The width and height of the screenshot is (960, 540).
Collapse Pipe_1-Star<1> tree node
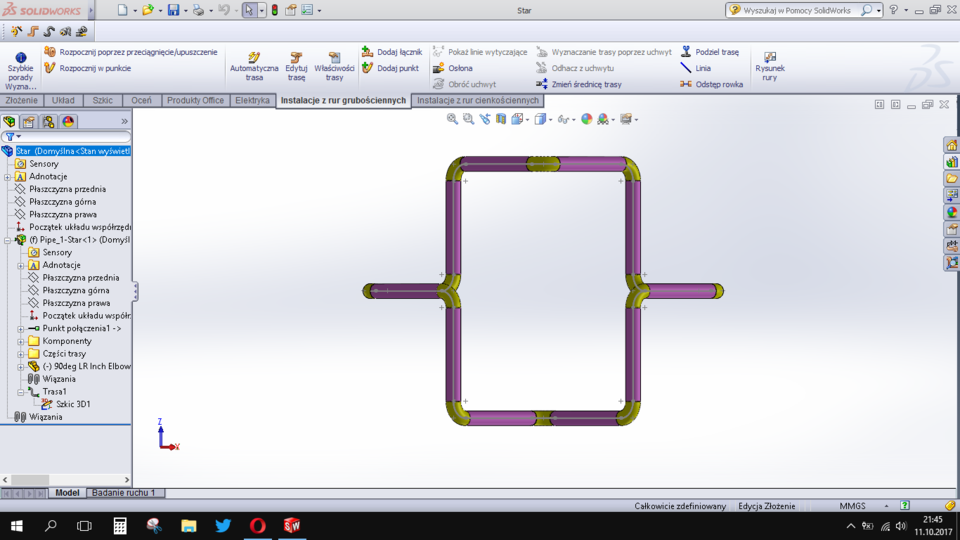pos(7,241)
